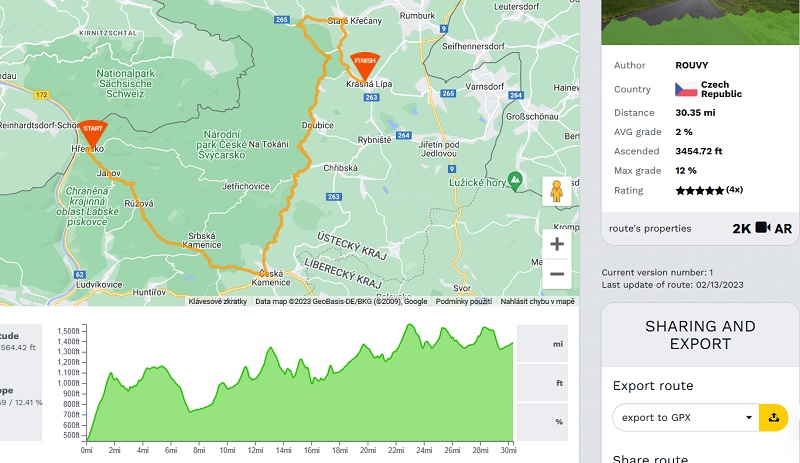
Task: Click the Lužické hory green park marker
Action: point(514,179)
